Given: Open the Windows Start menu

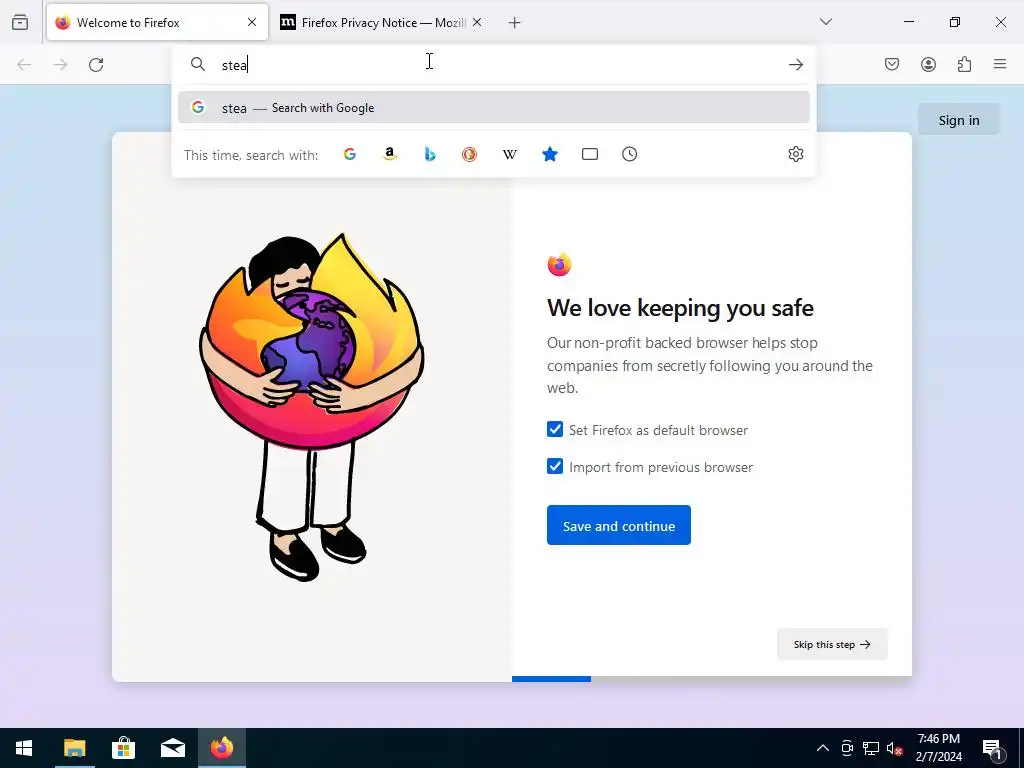Looking at the screenshot, I should [24, 748].
